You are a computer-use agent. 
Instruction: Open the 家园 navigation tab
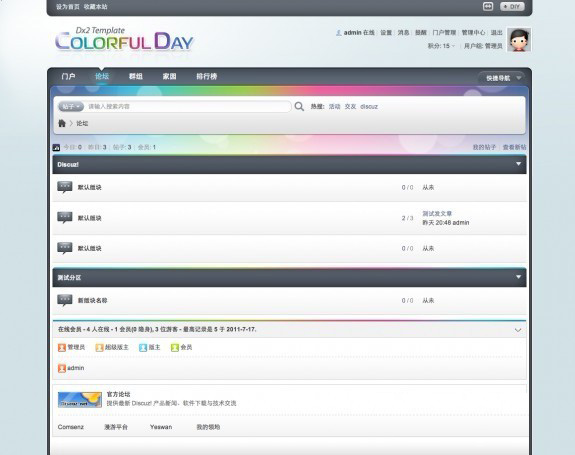[x=169, y=76]
